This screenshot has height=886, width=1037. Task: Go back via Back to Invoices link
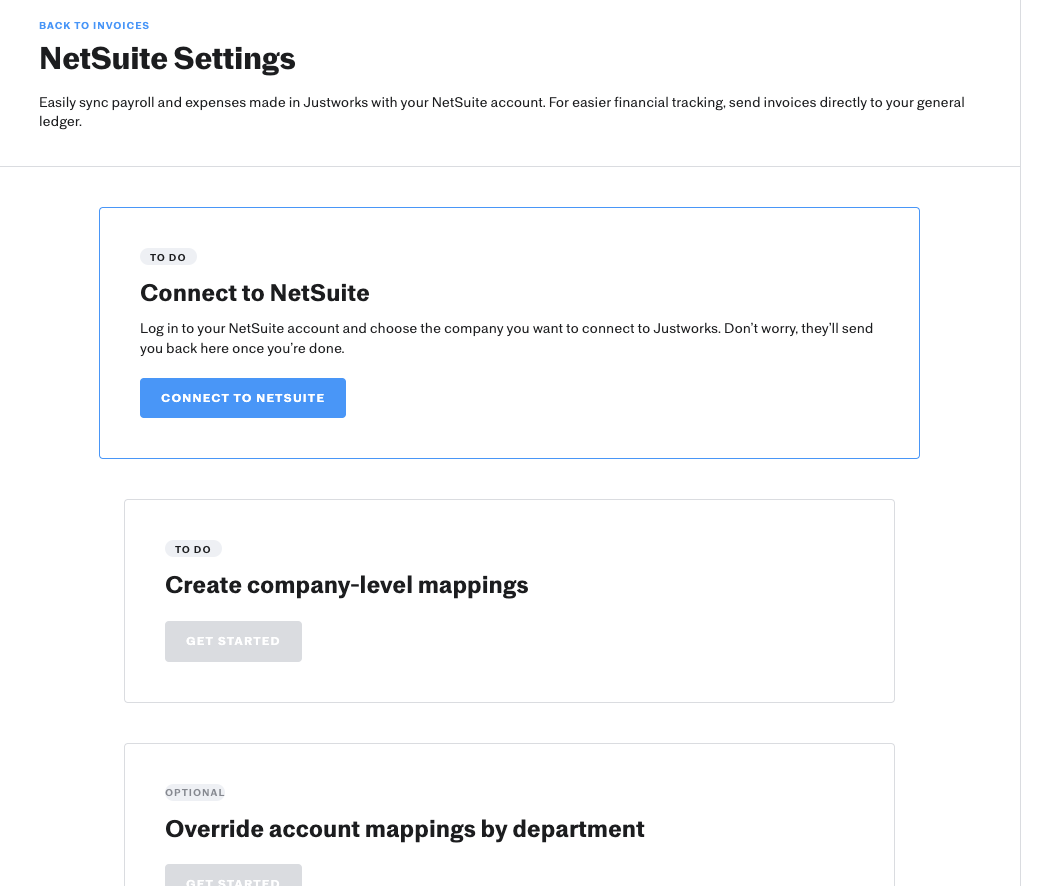94,25
